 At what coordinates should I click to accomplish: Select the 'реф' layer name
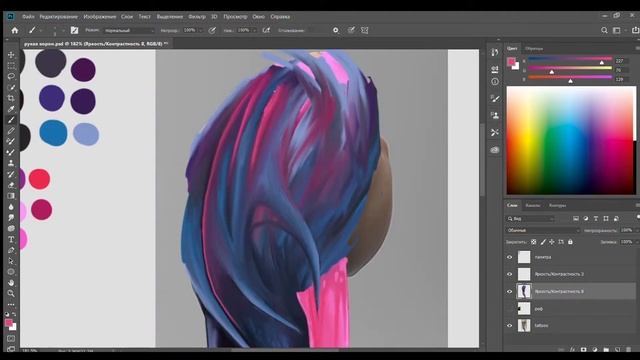point(539,309)
